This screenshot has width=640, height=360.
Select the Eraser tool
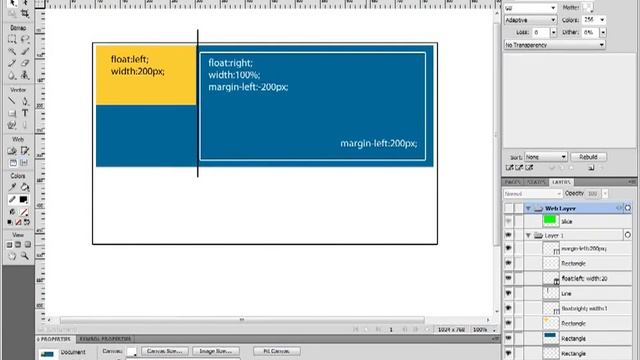pos(25,63)
